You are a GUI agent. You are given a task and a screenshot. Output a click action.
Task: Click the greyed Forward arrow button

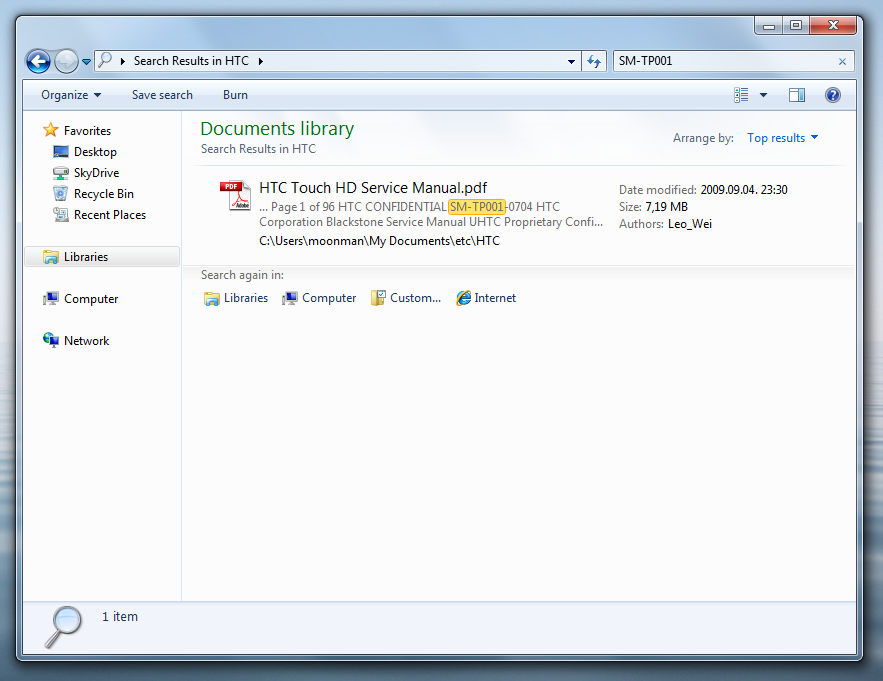(66, 61)
